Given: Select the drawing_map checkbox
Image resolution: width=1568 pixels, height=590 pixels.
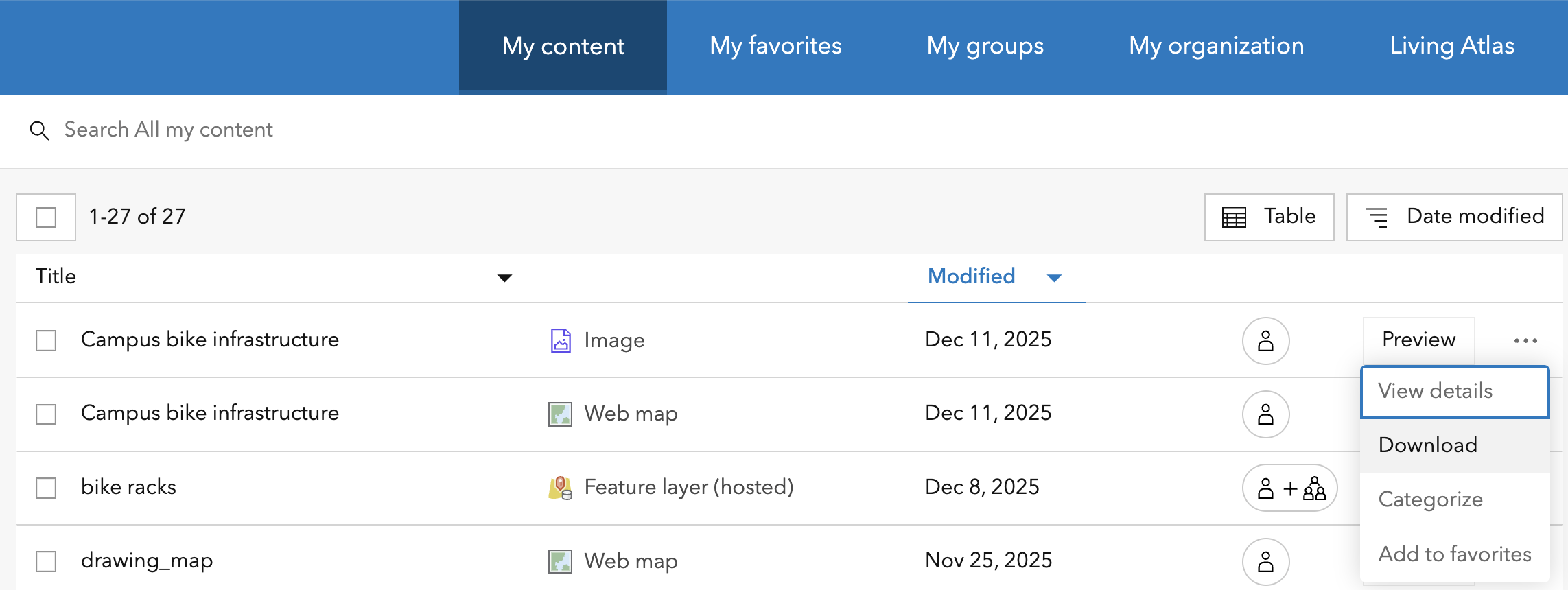Looking at the screenshot, I should pyautogui.click(x=46, y=561).
